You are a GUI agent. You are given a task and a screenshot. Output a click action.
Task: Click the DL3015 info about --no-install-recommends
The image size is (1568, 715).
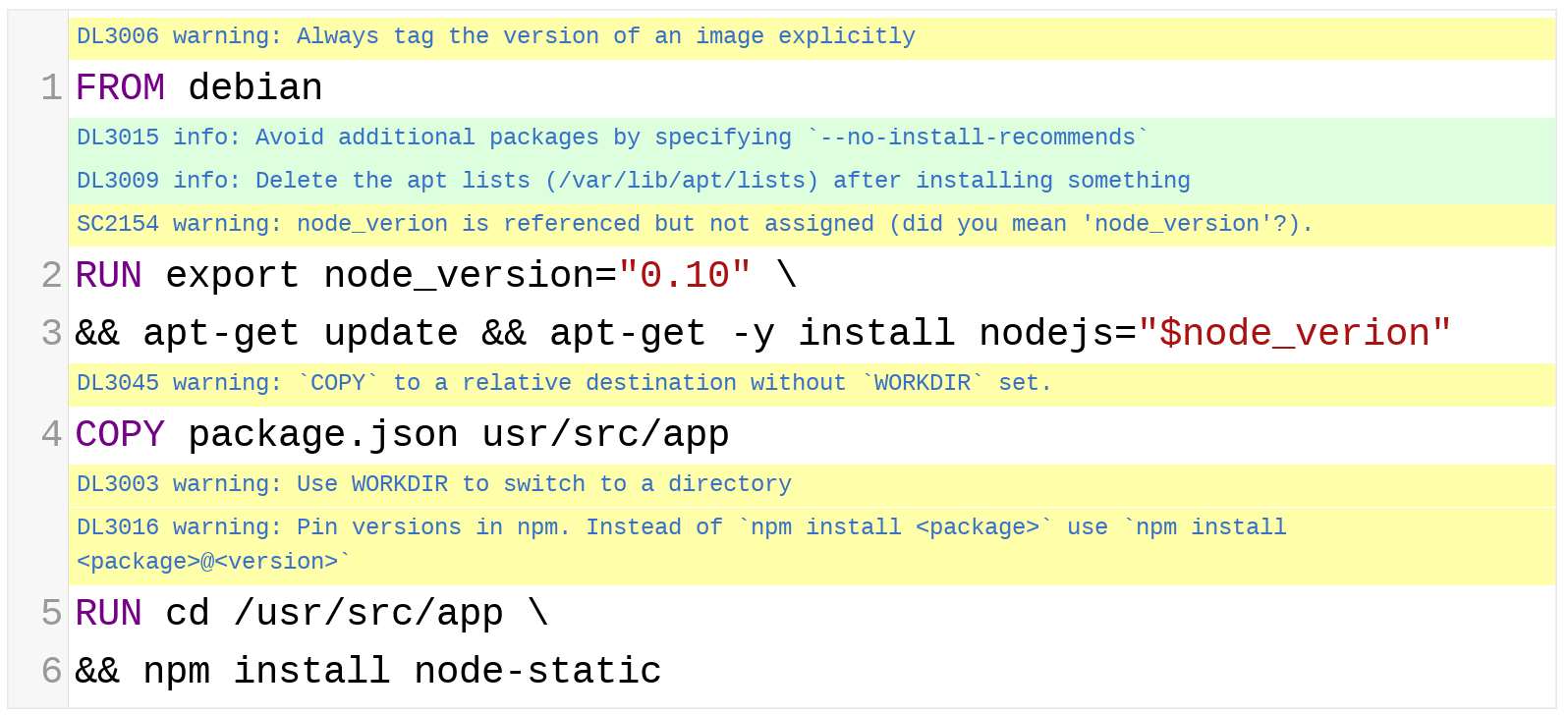[812, 138]
